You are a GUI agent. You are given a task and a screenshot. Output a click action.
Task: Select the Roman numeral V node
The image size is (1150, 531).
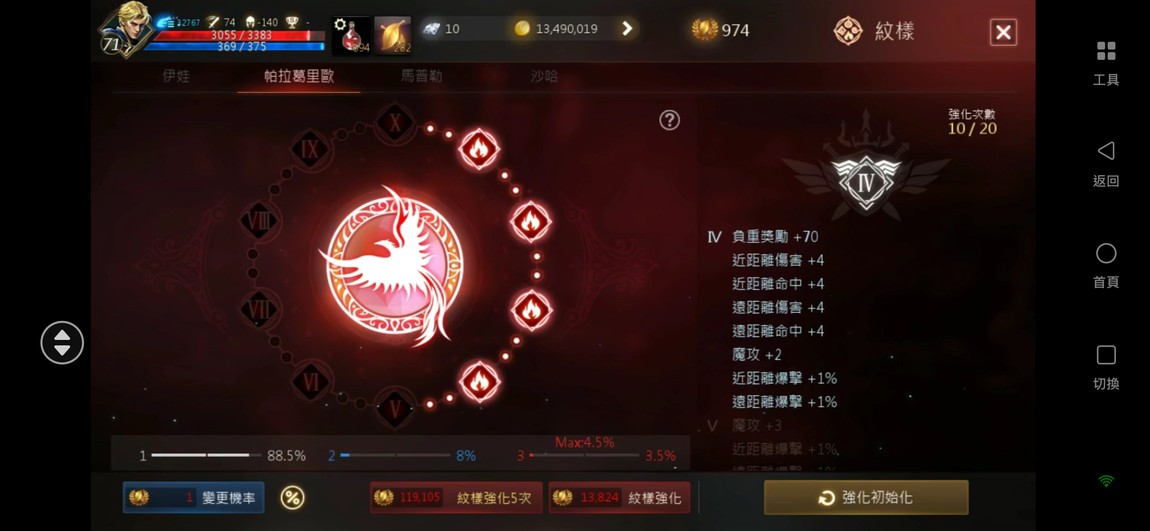click(x=395, y=408)
